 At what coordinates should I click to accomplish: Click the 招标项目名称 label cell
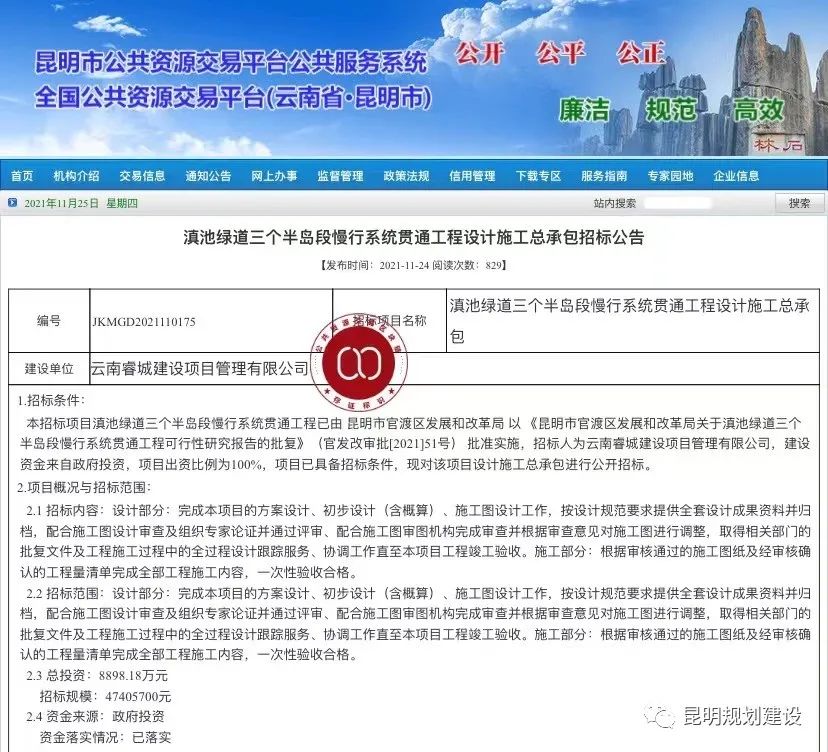coord(390,321)
